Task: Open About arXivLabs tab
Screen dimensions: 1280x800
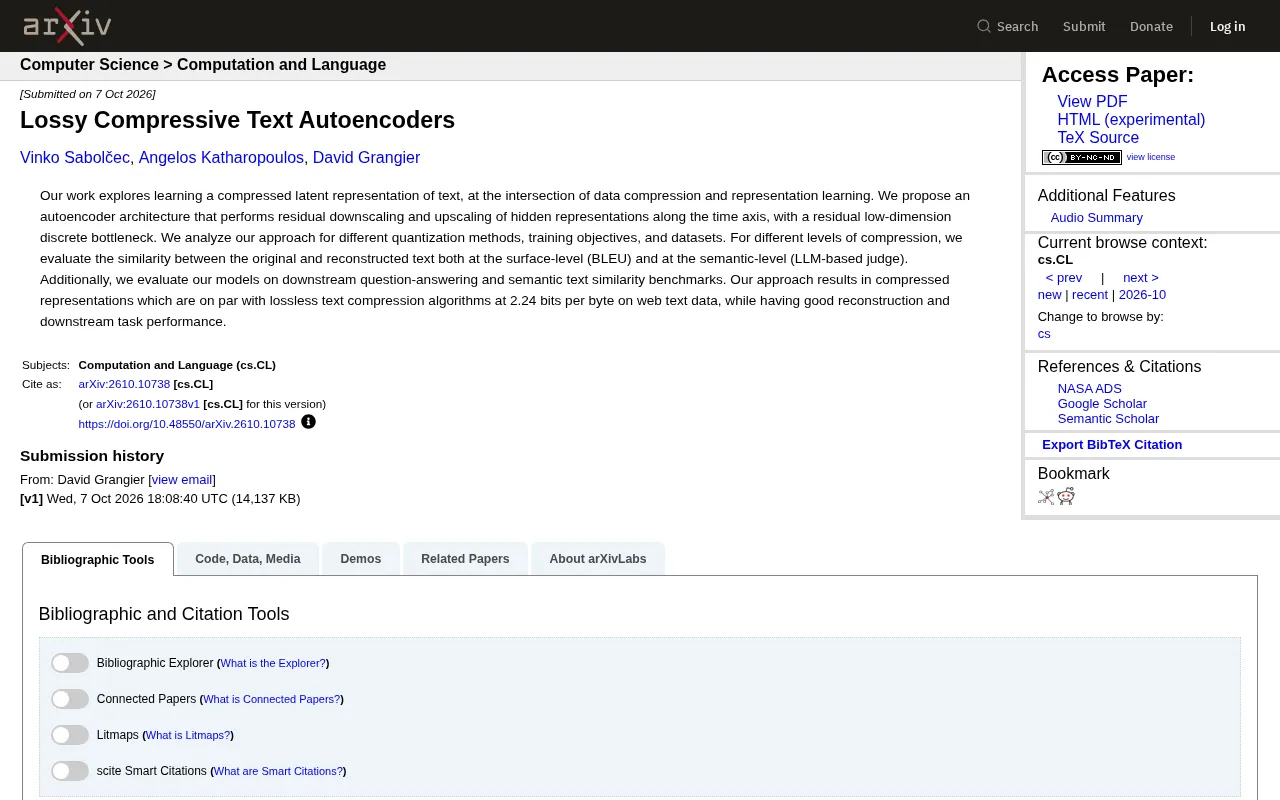Action: [598, 559]
